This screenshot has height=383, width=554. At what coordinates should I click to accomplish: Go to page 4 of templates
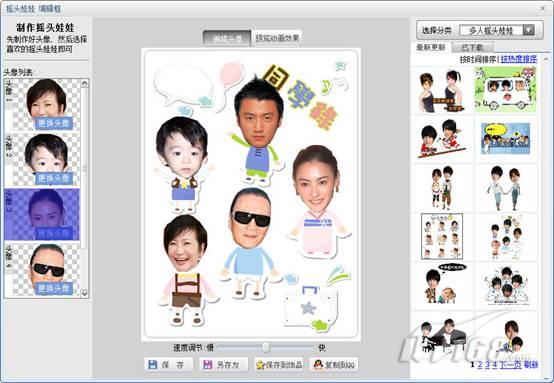495,365
